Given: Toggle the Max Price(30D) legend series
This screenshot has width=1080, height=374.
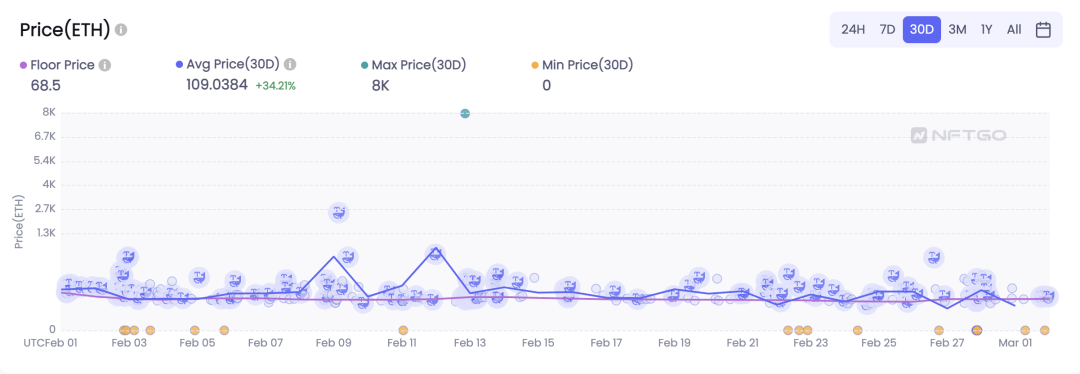Looking at the screenshot, I should (414, 65).
